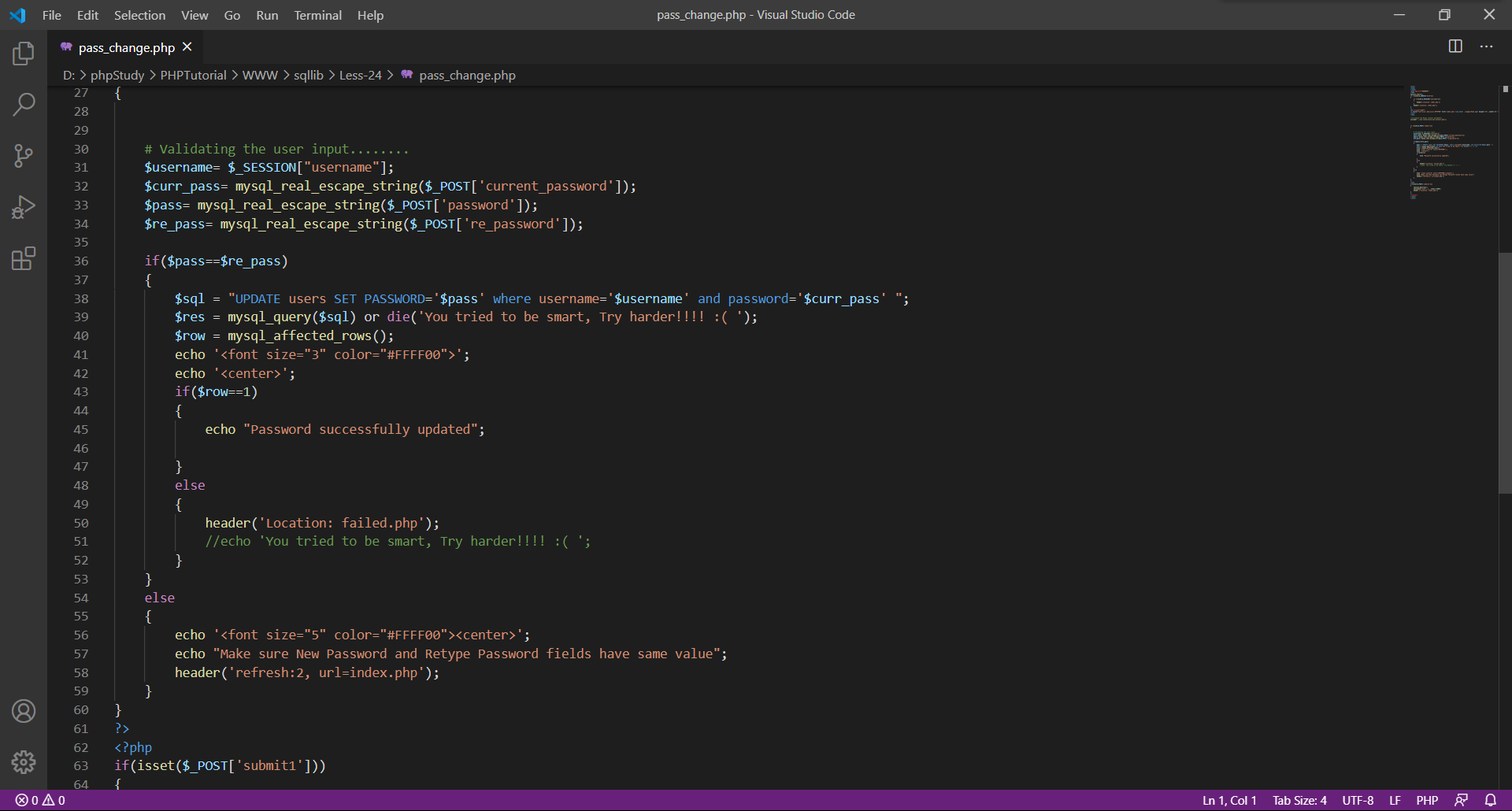Image resolution: width=1512 pixels, height=811 pixels.
Task: Open the Terminal menu
Action: point(317,15)
